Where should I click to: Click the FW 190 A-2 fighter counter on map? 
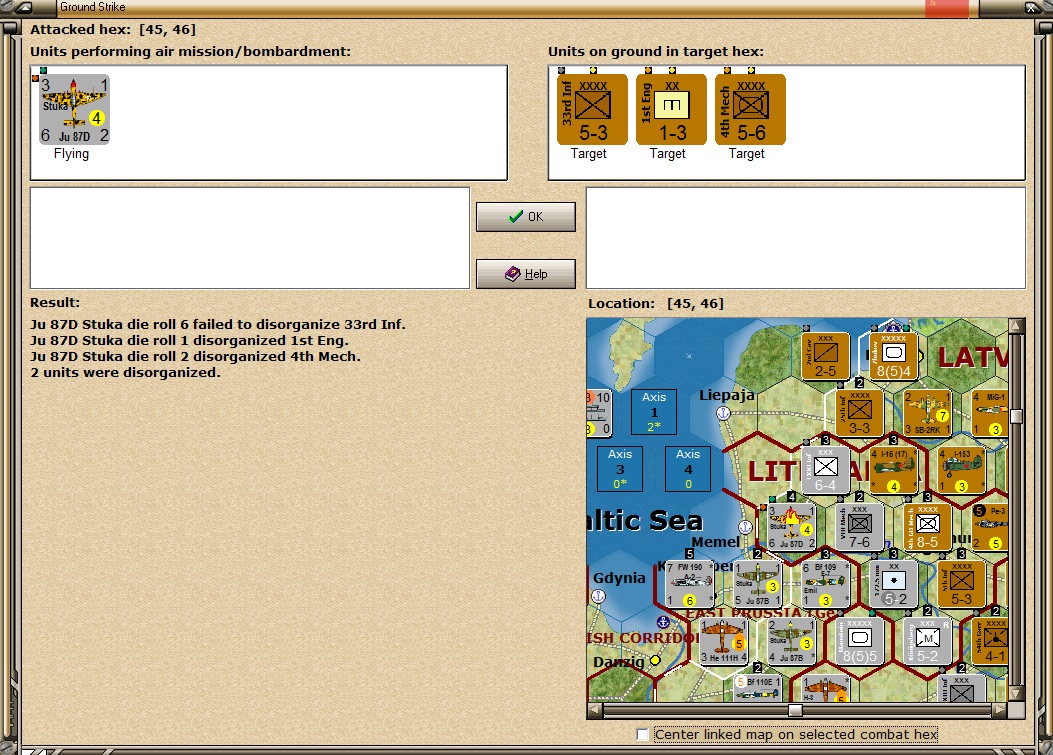click(x=690, y=584)
